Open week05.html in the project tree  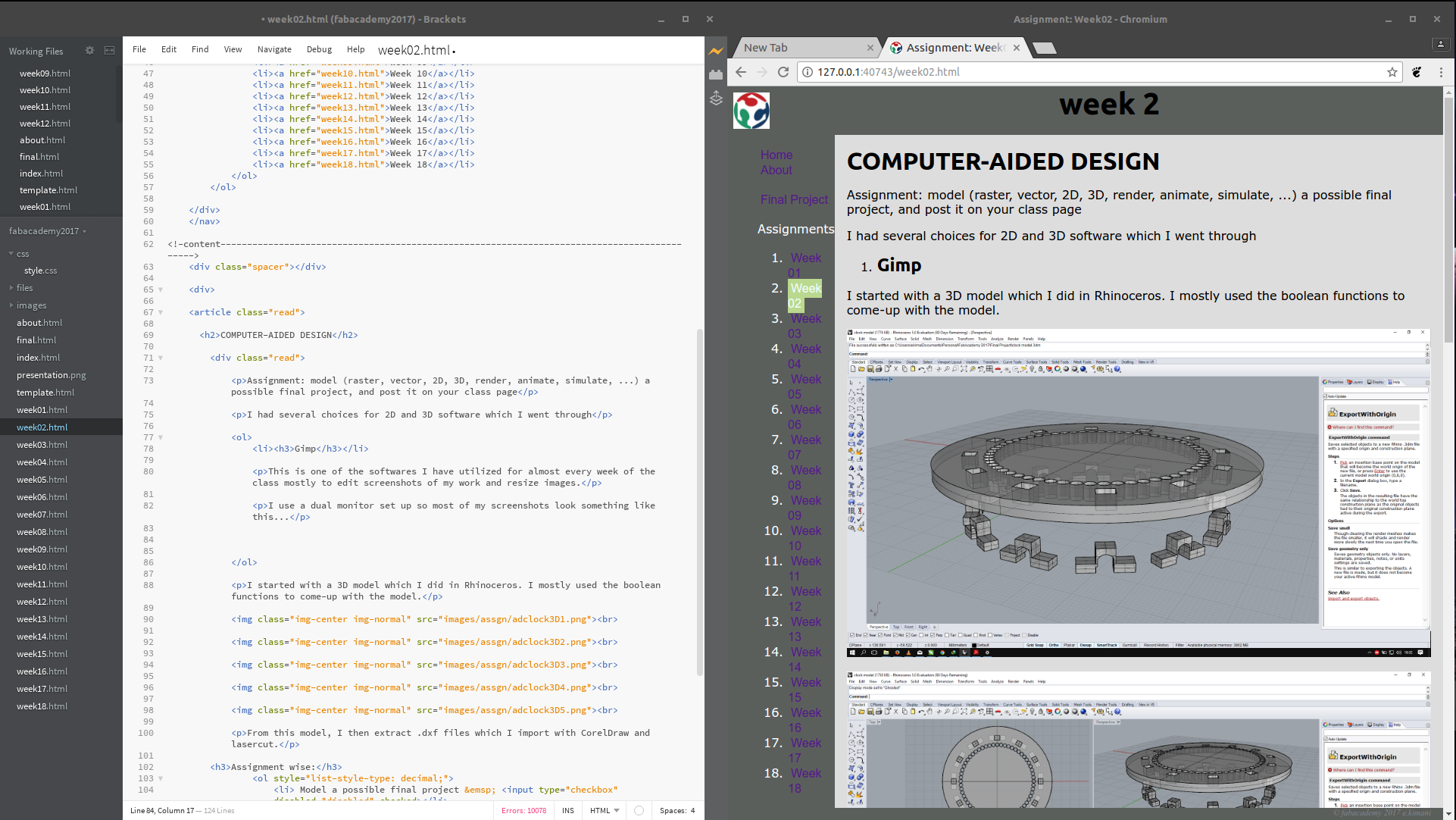click(x=42, y=480)
